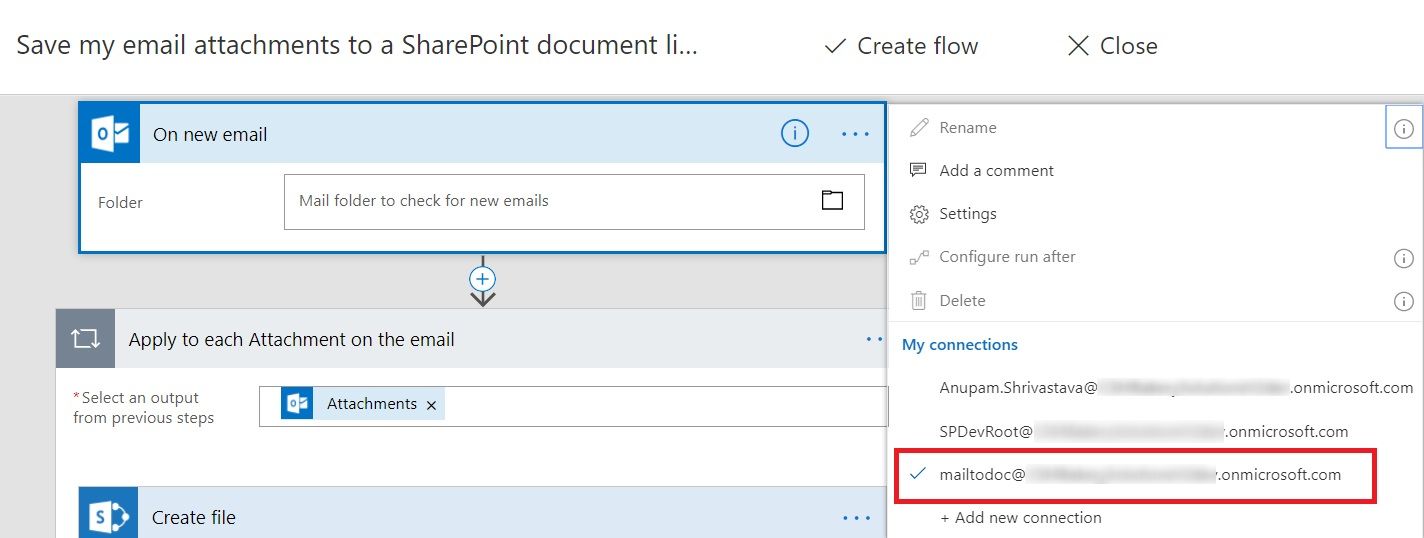
Task: Click info icon beside Configure run after
Action: click(1404, 258)
